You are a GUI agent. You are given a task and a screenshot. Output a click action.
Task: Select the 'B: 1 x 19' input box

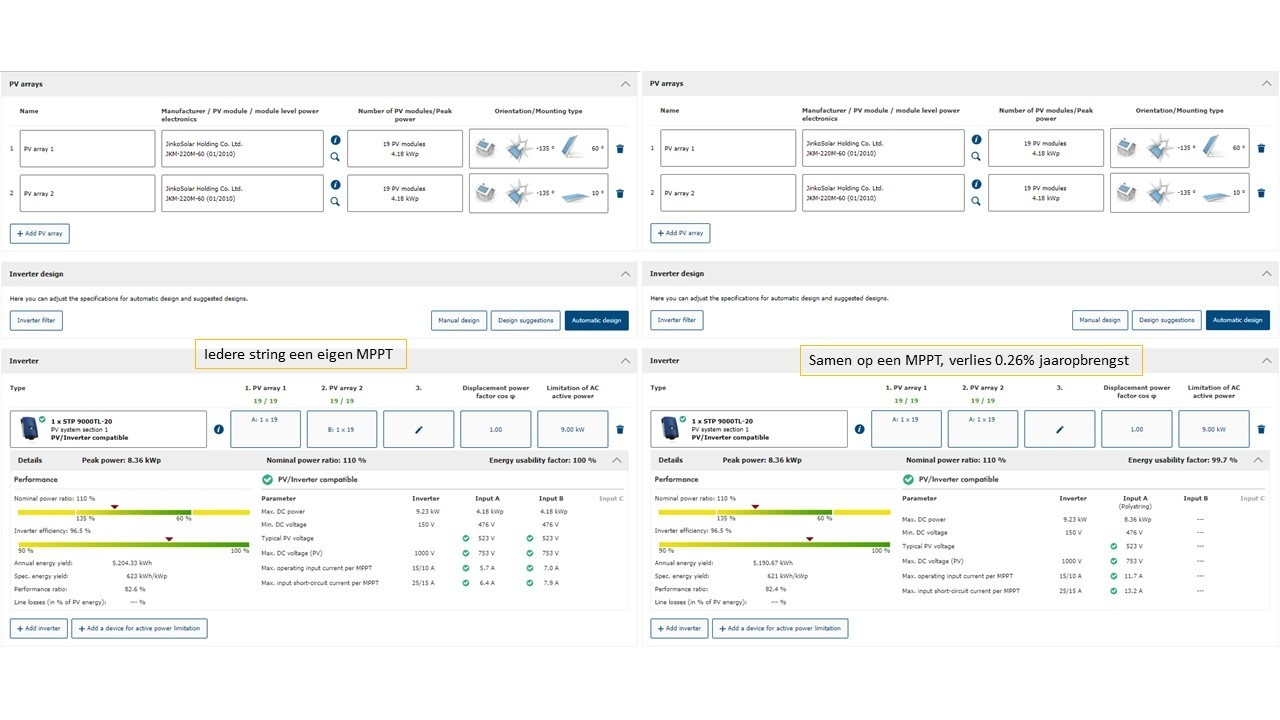pyautogui.click(x=342, y=429)
